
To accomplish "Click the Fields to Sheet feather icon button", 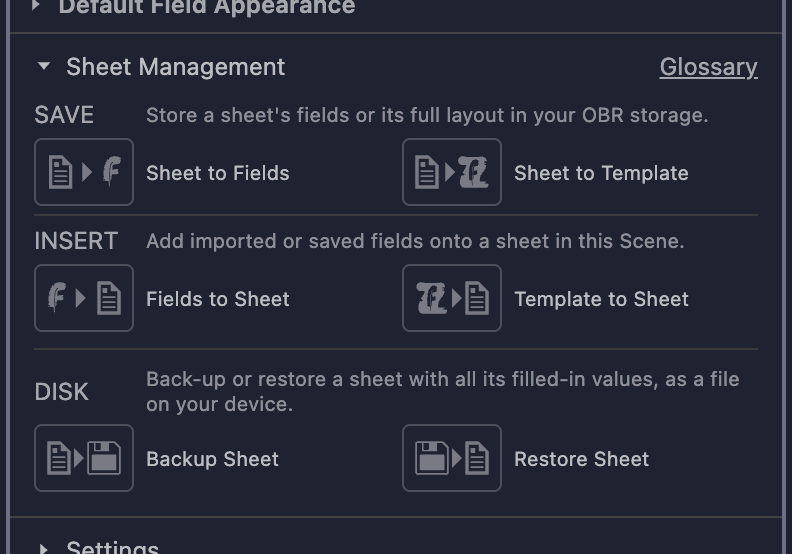I will (84, 298).
